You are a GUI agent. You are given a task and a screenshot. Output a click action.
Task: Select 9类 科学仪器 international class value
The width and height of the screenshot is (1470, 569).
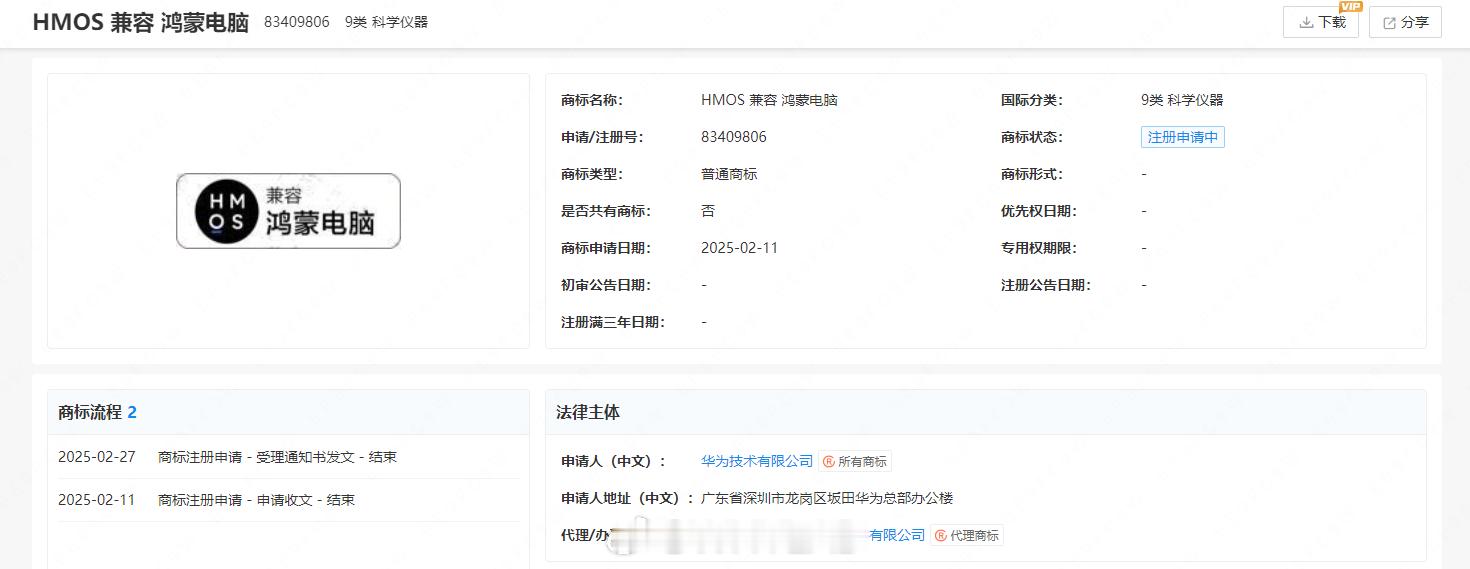[1182, 100]
